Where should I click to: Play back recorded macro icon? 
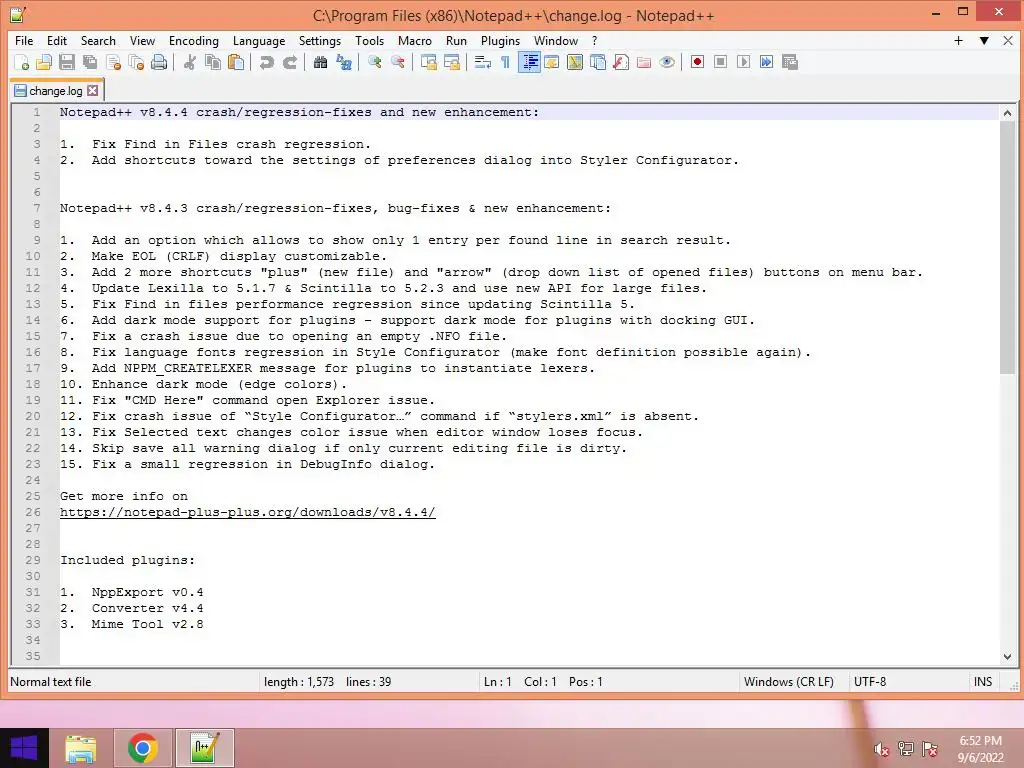[743, 62]
